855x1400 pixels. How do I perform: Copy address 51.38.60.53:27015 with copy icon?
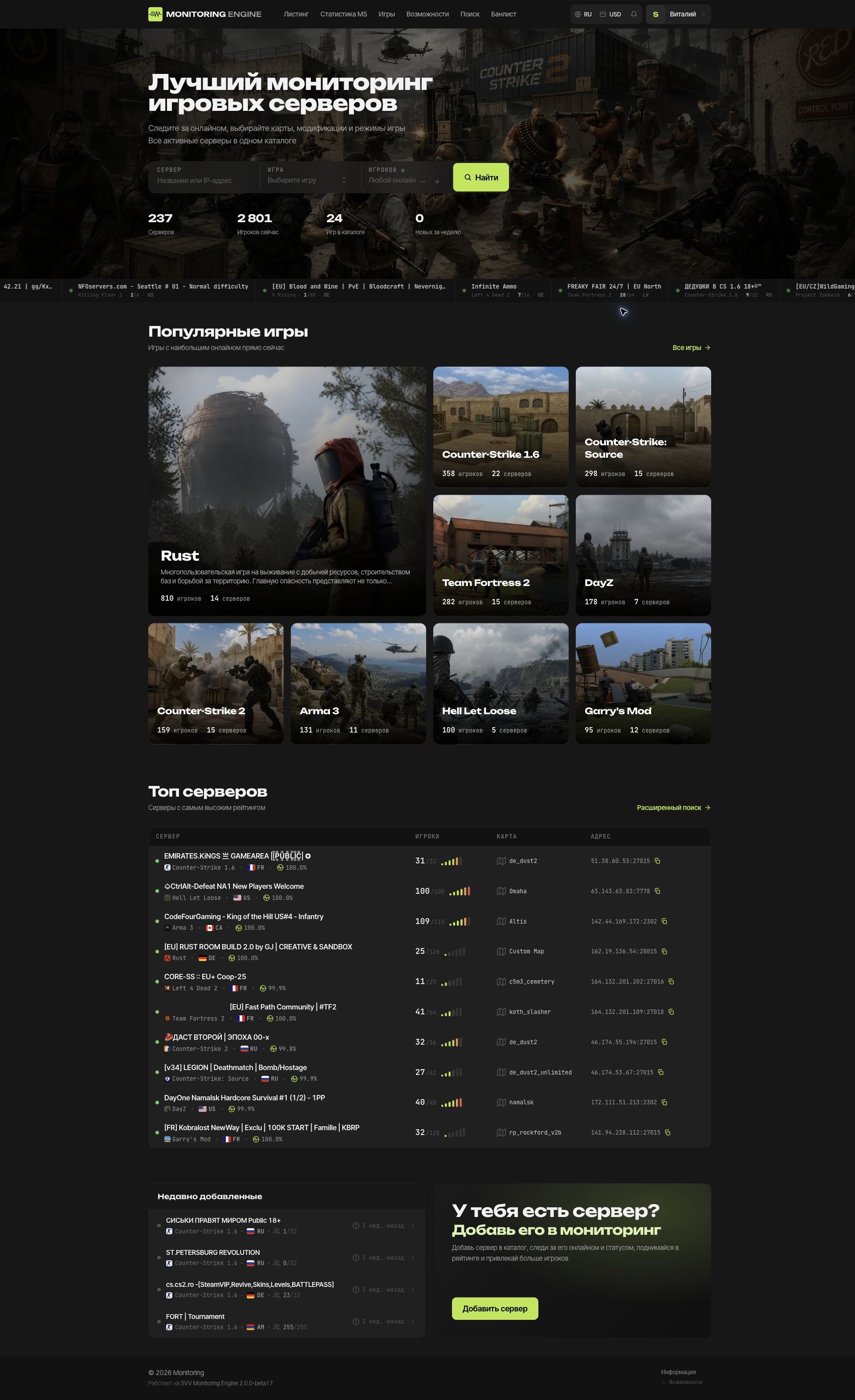coord(657,861)
